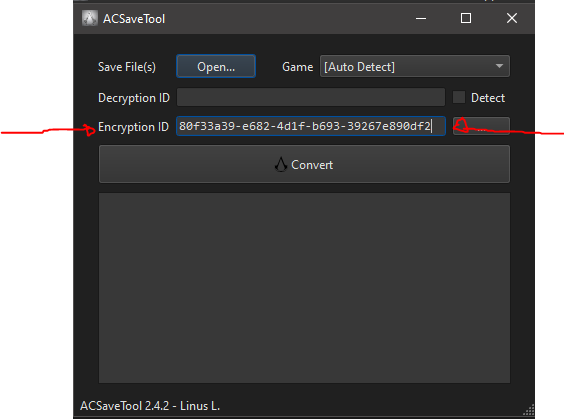This screenshot has height=419, width=564.
Task: Close the ACSaveTool window
Action: 512,18
